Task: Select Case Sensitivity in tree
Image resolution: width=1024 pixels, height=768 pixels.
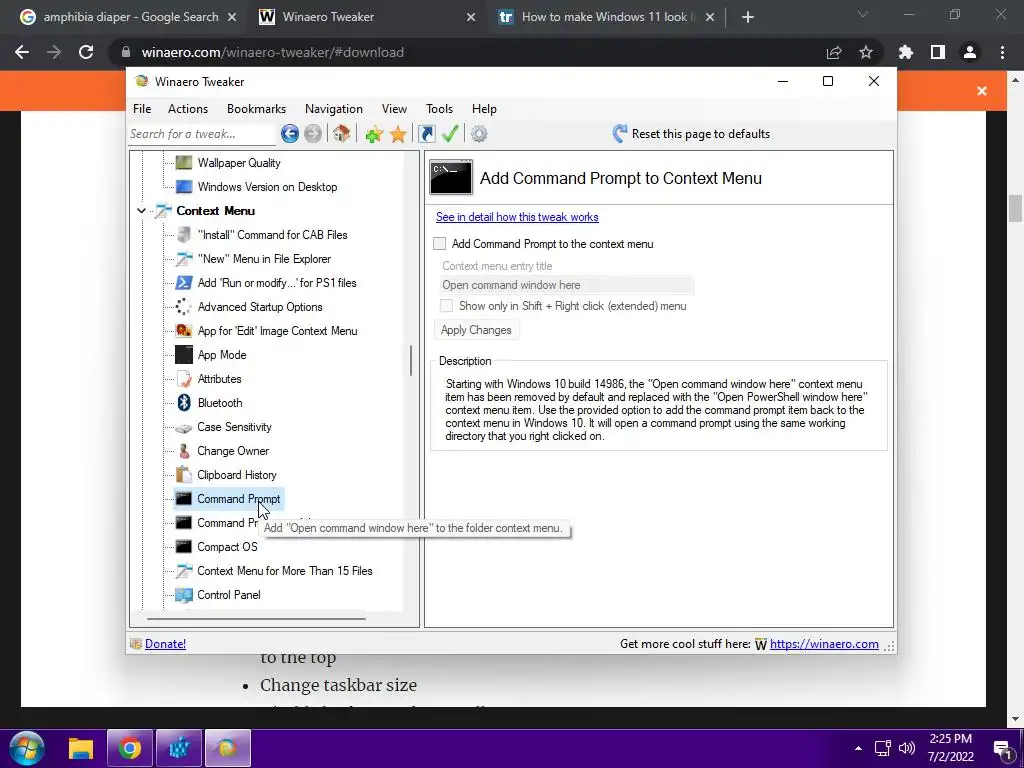Action: coord(234,427)
